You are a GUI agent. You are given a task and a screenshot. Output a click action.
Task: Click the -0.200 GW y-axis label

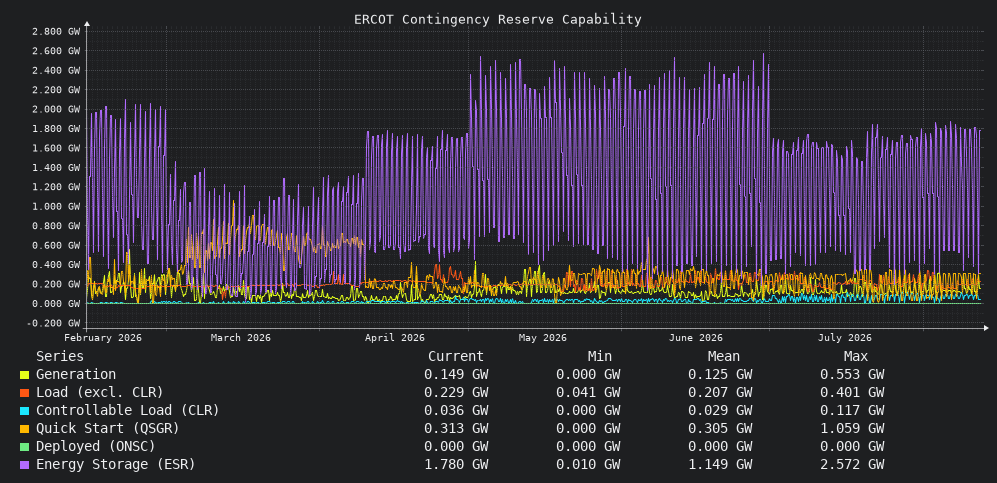[x=54, y=323]
